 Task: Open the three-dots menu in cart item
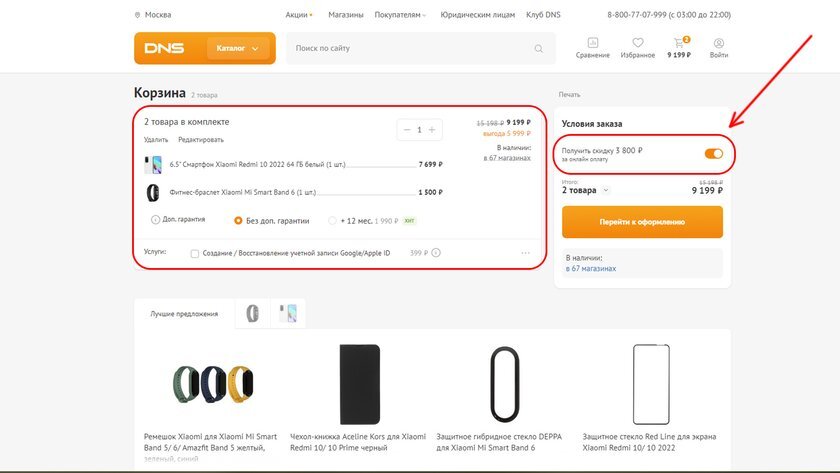click(x=526, y=253)
